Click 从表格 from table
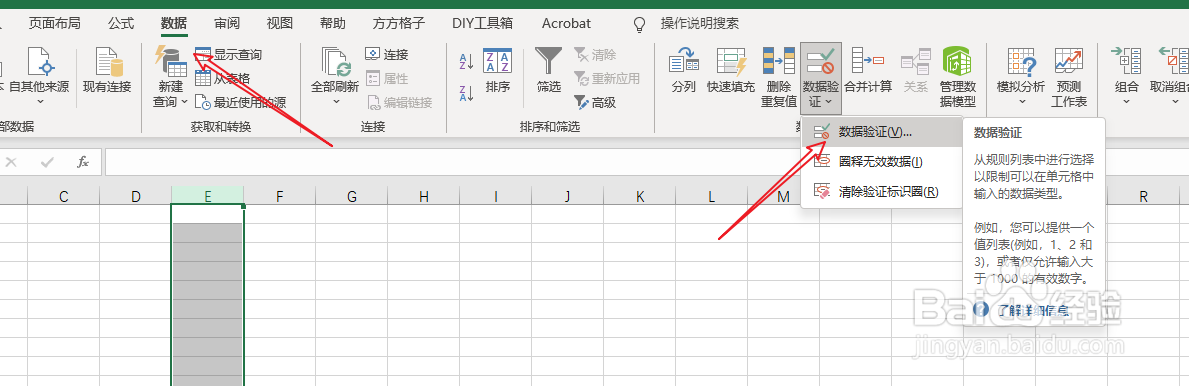Screen dimensions: 1189x386 [222, 78]
